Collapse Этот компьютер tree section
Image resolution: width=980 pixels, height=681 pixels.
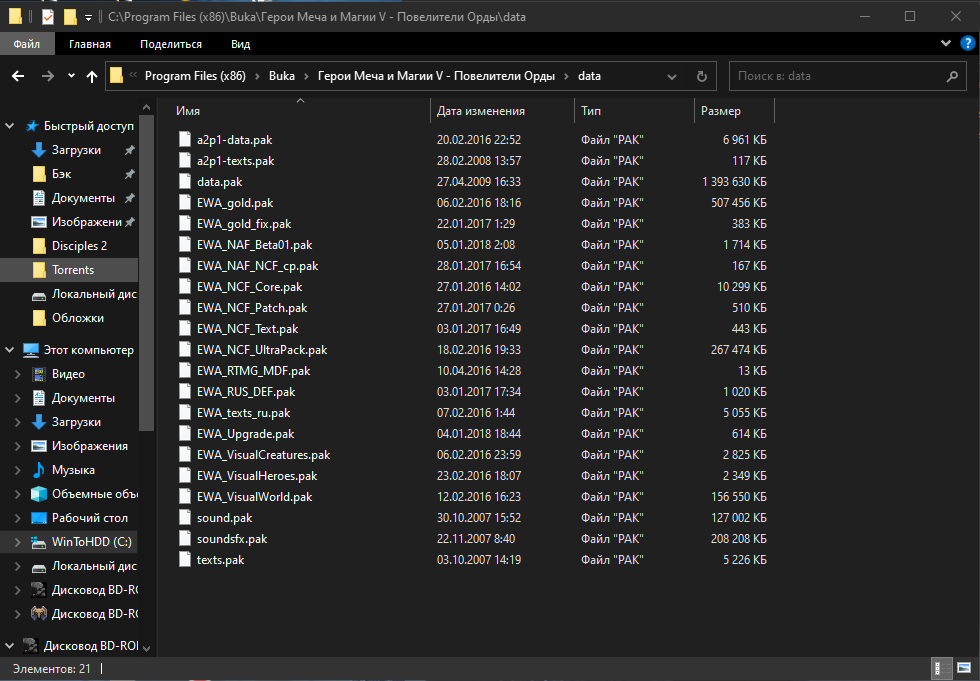click(9, 350)
